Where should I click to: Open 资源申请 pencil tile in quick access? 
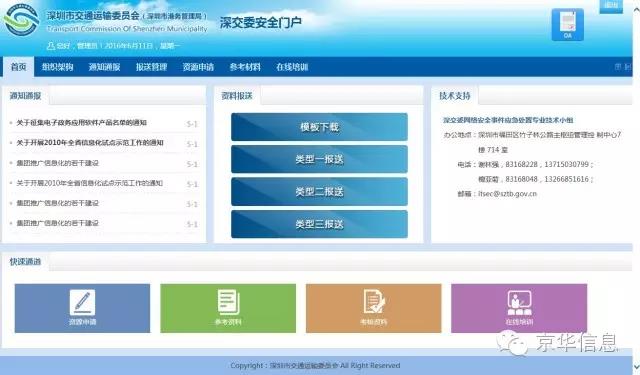pyautogui.click(x=82, y=308)
